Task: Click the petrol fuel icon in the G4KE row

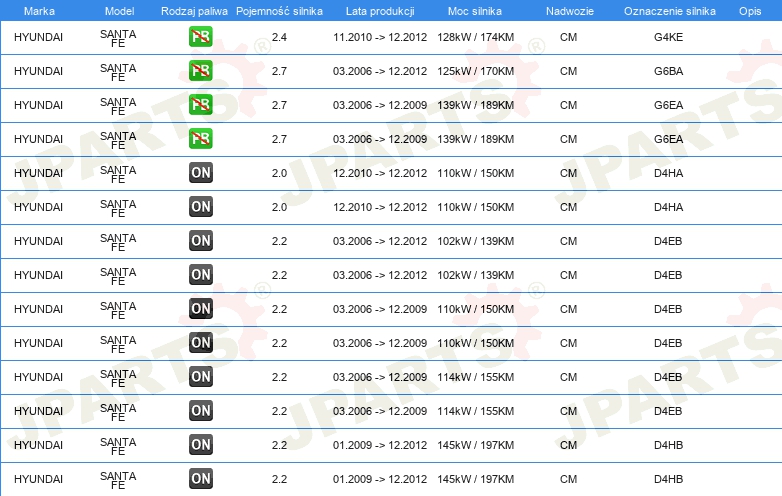Action: [200, 37]
